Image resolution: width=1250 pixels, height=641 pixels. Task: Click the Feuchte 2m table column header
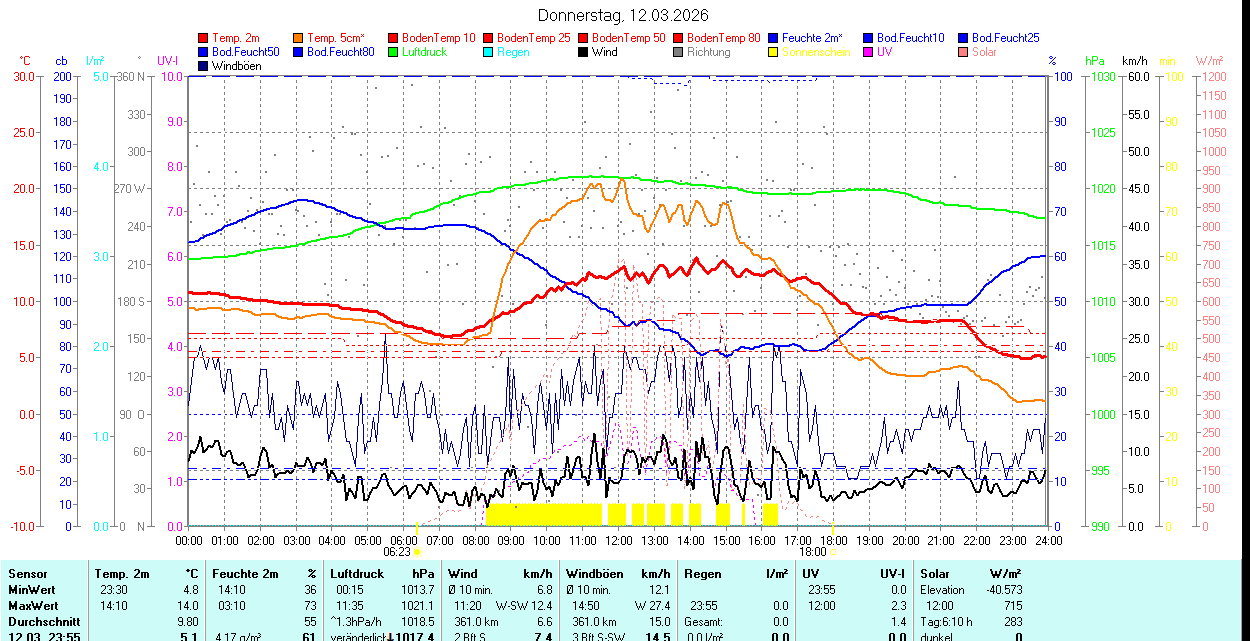pos(245,574)
